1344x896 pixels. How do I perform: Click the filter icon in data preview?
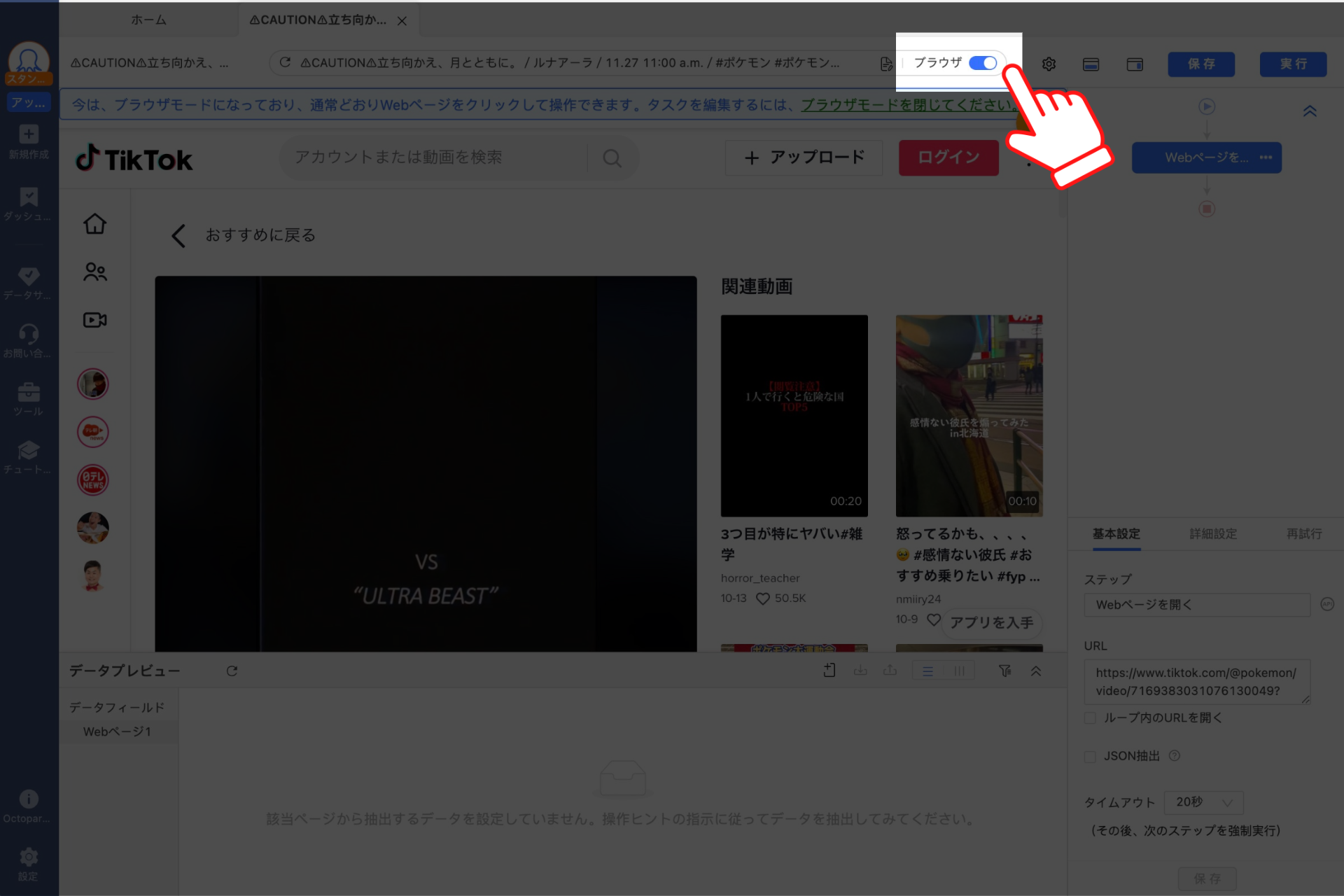(1004, 671)
